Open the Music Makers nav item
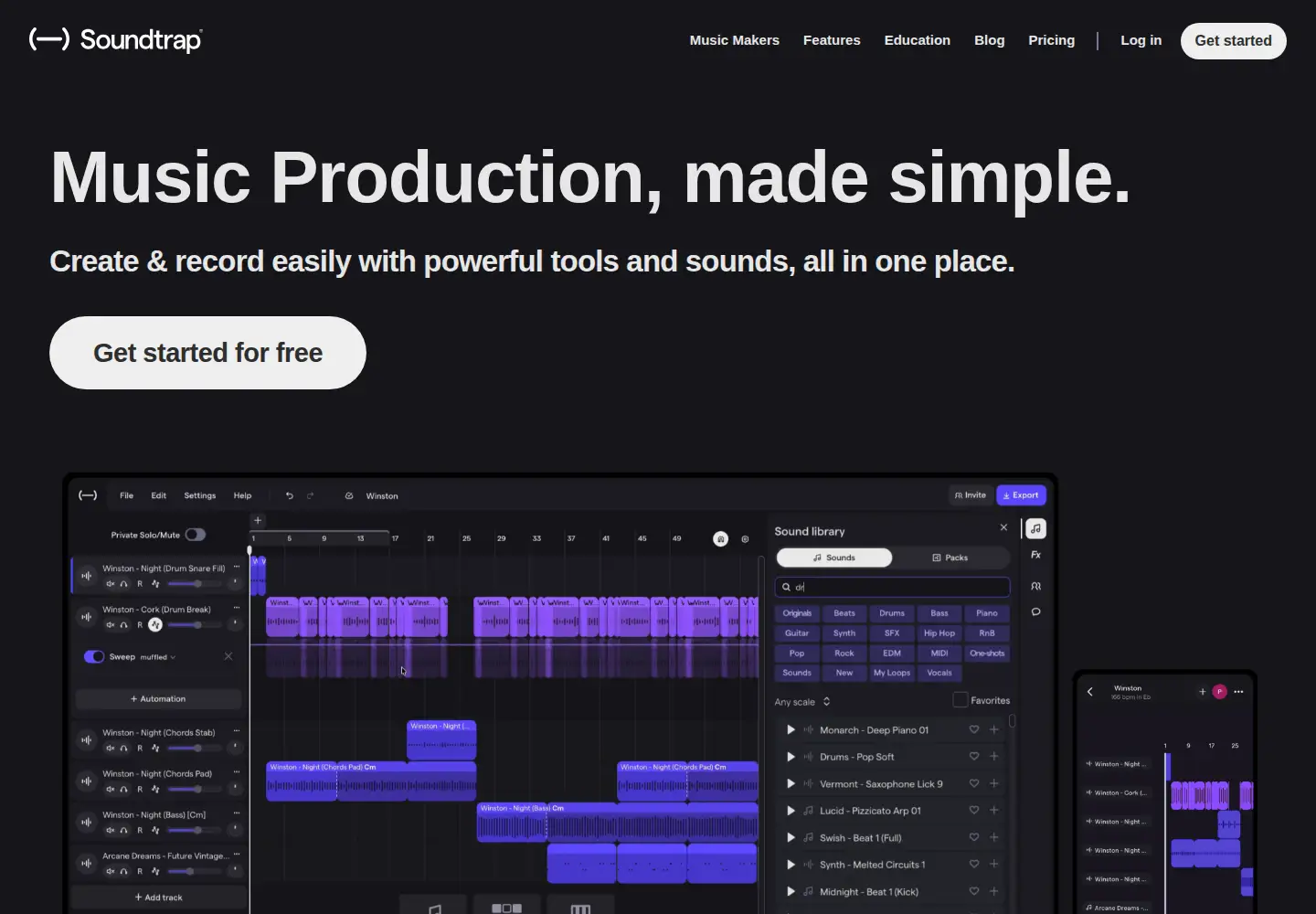The width and height of the screenshot is (1316, 914). point(735,40)
